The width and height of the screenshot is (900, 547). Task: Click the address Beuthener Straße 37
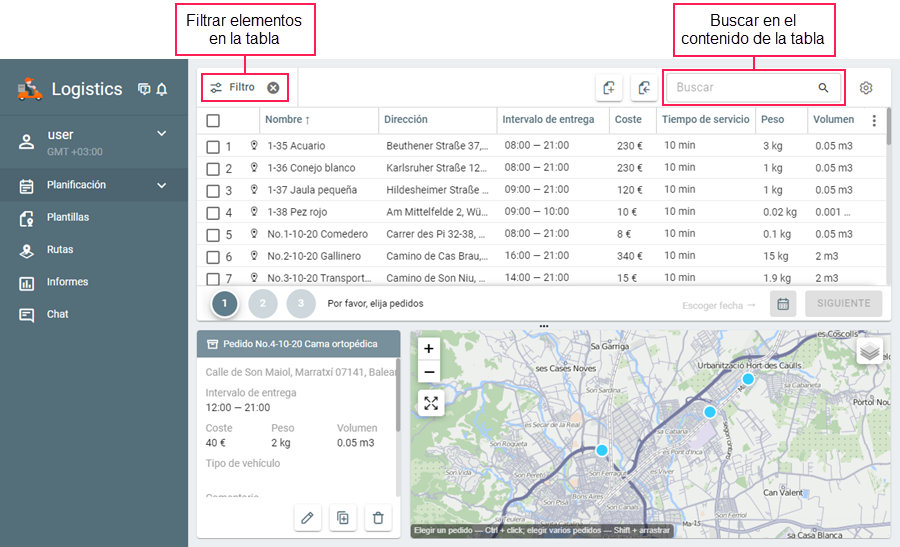click(x=437, y=146)
